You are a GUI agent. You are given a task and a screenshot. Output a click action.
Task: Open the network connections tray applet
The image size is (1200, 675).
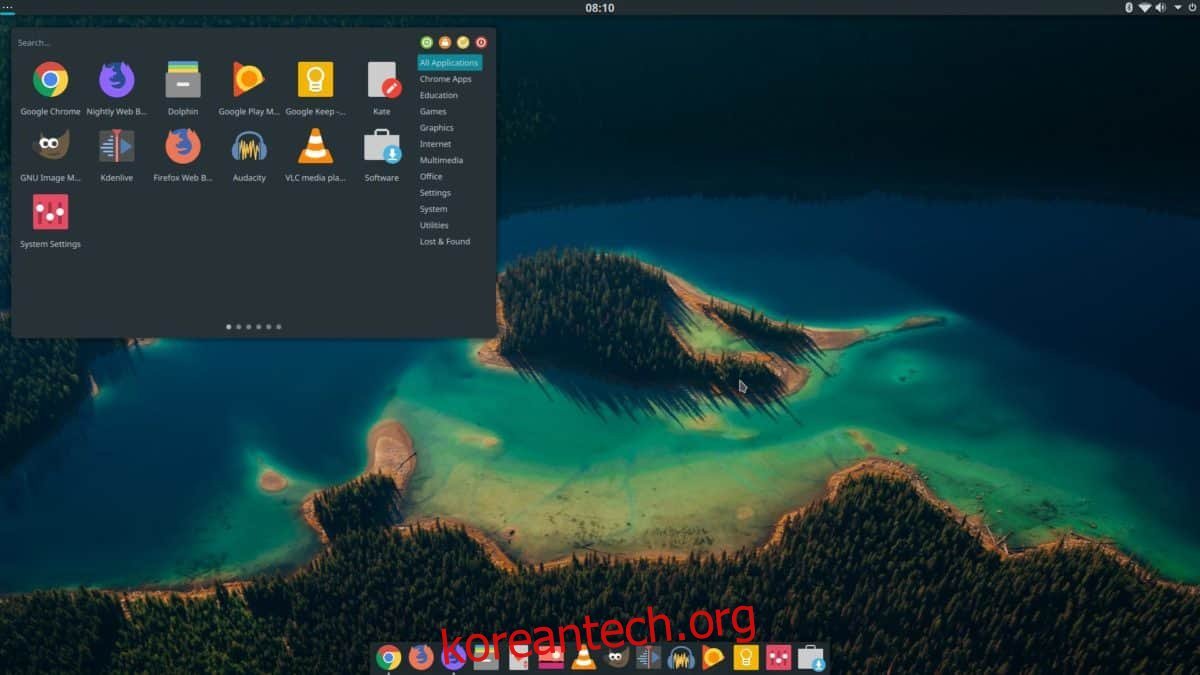pyautogui.click(x=1145, y=7)
